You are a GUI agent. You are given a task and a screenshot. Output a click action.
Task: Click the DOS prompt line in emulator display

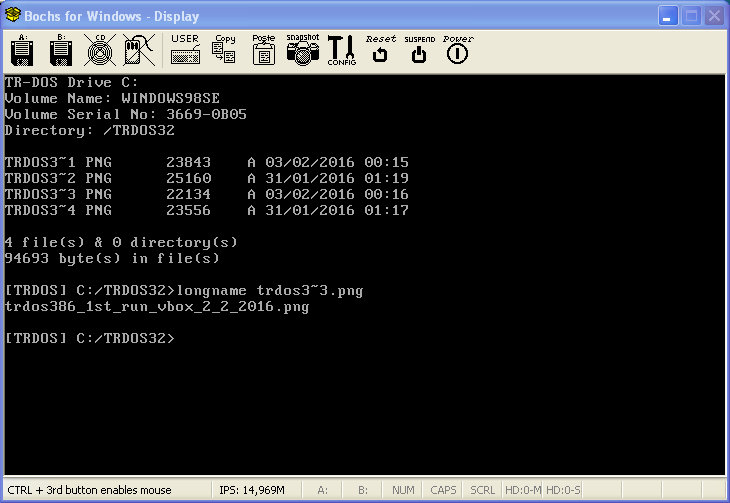[x=90, y=339]
